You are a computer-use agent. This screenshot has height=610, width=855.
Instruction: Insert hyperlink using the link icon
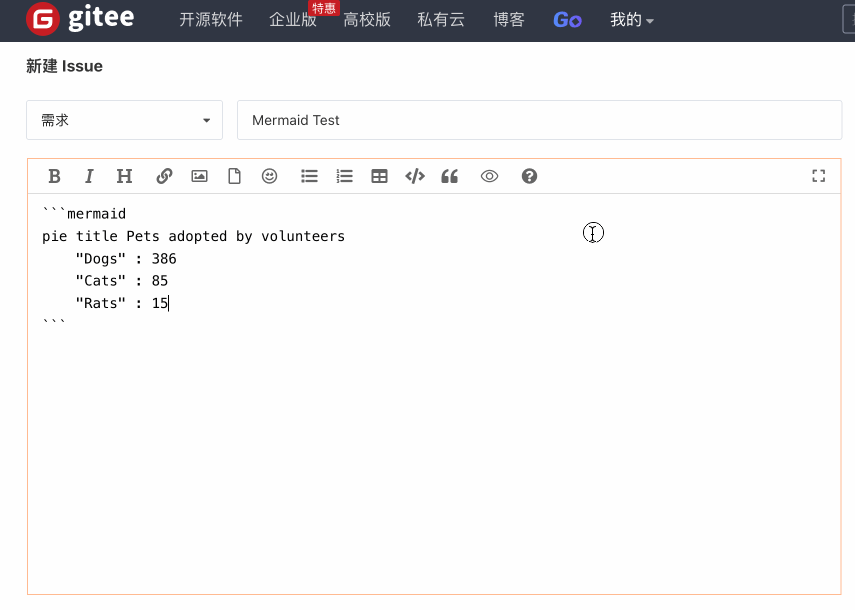[164, 176]
